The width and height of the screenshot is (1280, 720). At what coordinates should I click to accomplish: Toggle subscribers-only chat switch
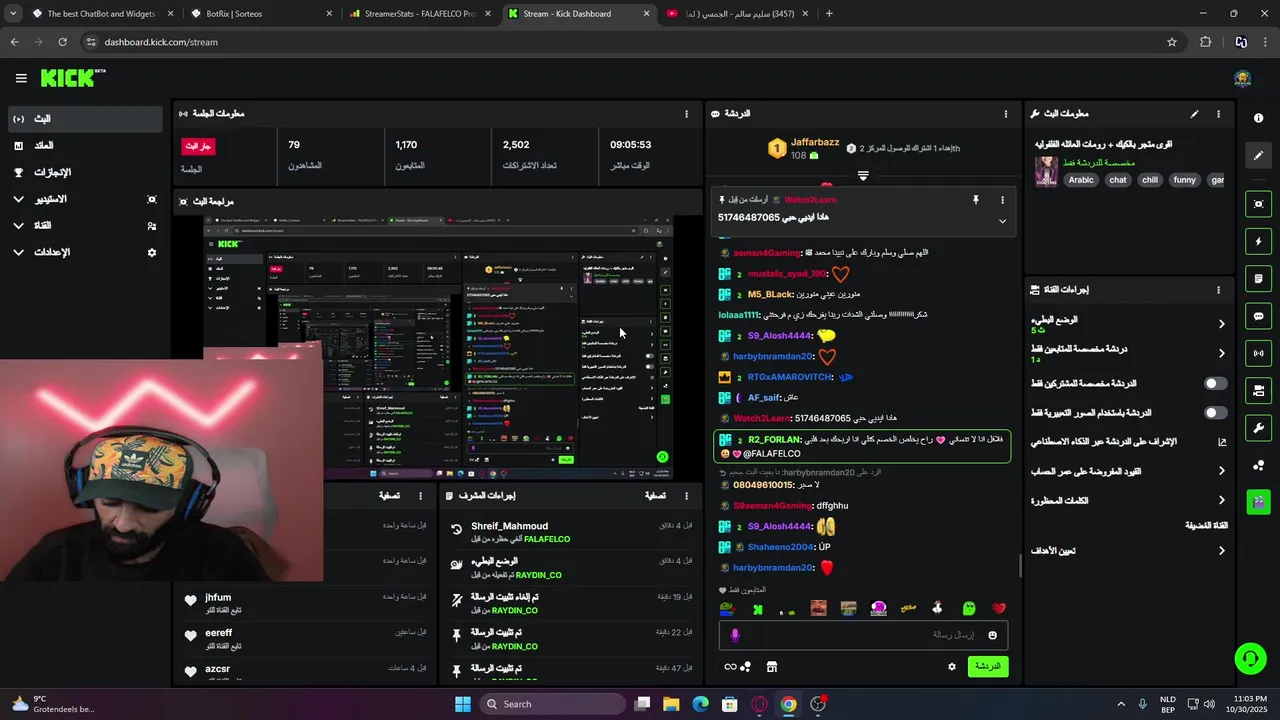coord(1215,383)
